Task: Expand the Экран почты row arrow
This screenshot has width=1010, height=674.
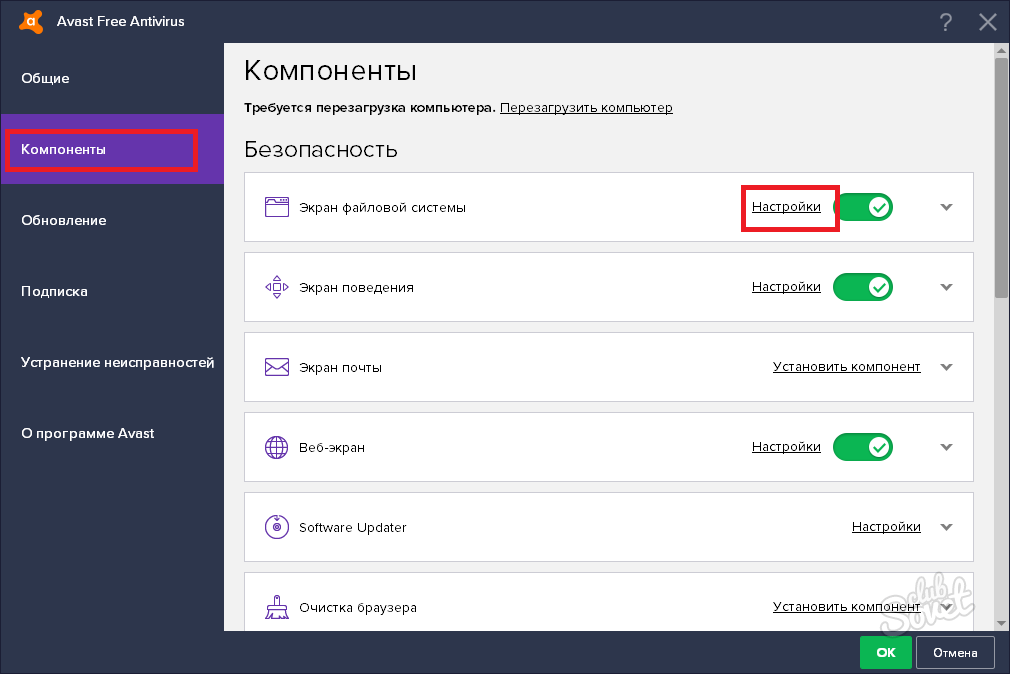Action: pos(947,367)
